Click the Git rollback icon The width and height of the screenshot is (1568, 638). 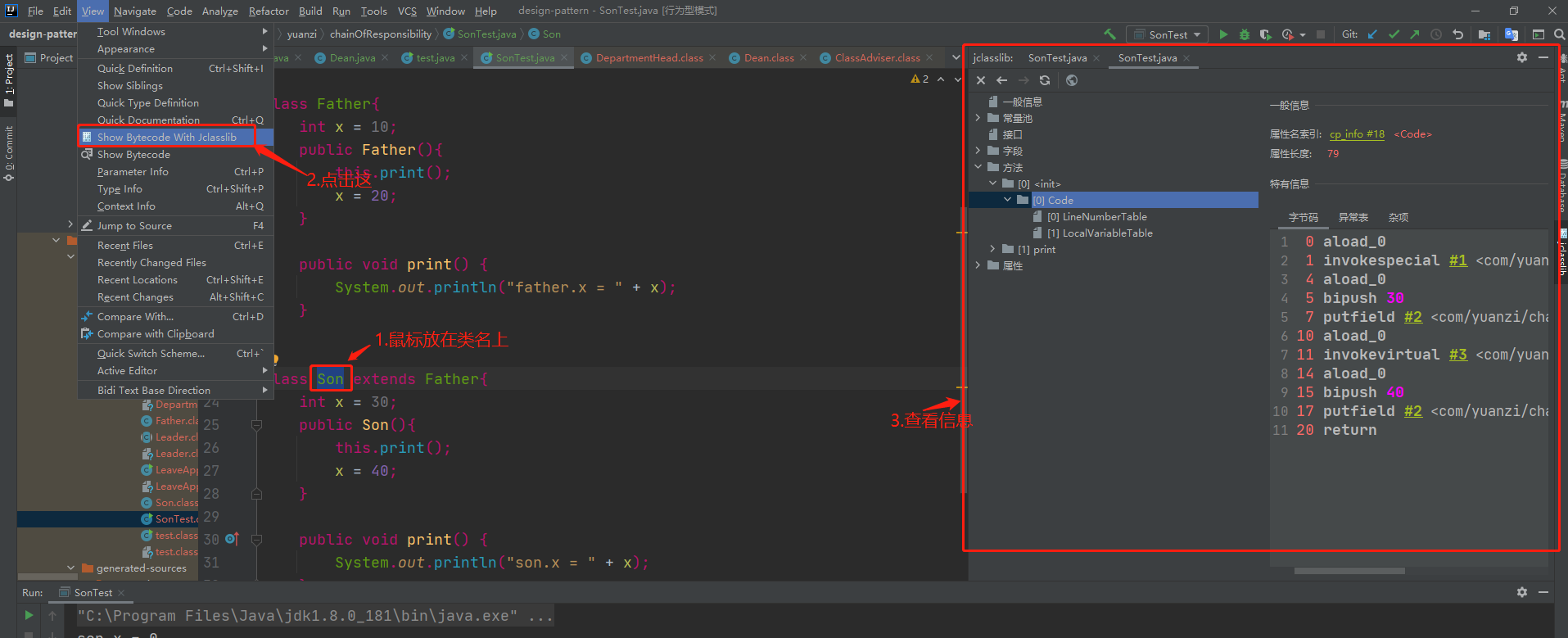[x=1457, y=34]
